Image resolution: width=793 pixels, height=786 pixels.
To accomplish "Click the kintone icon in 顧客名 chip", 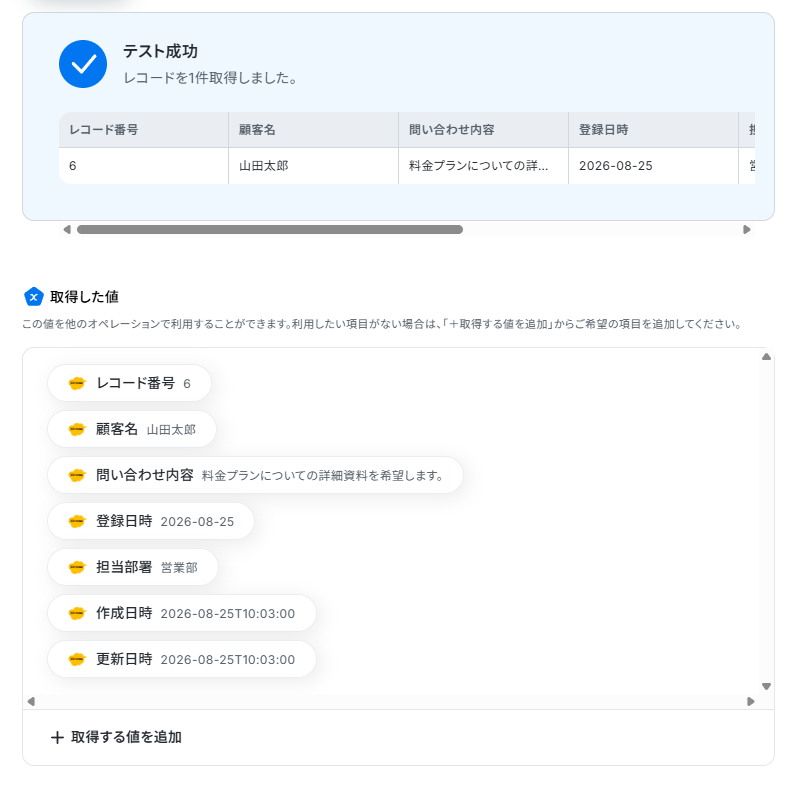I will click(x=77, y=429).
